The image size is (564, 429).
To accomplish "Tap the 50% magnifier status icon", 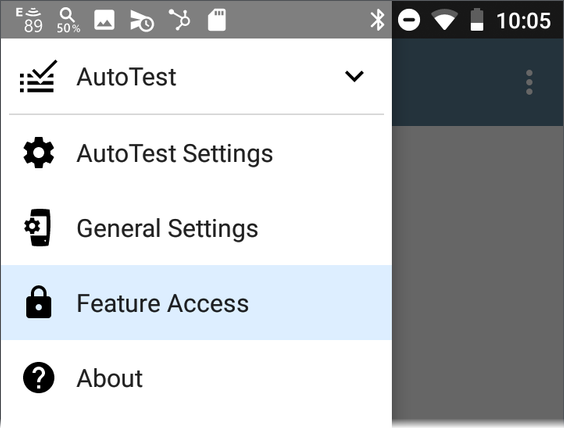I will (68, 20).
